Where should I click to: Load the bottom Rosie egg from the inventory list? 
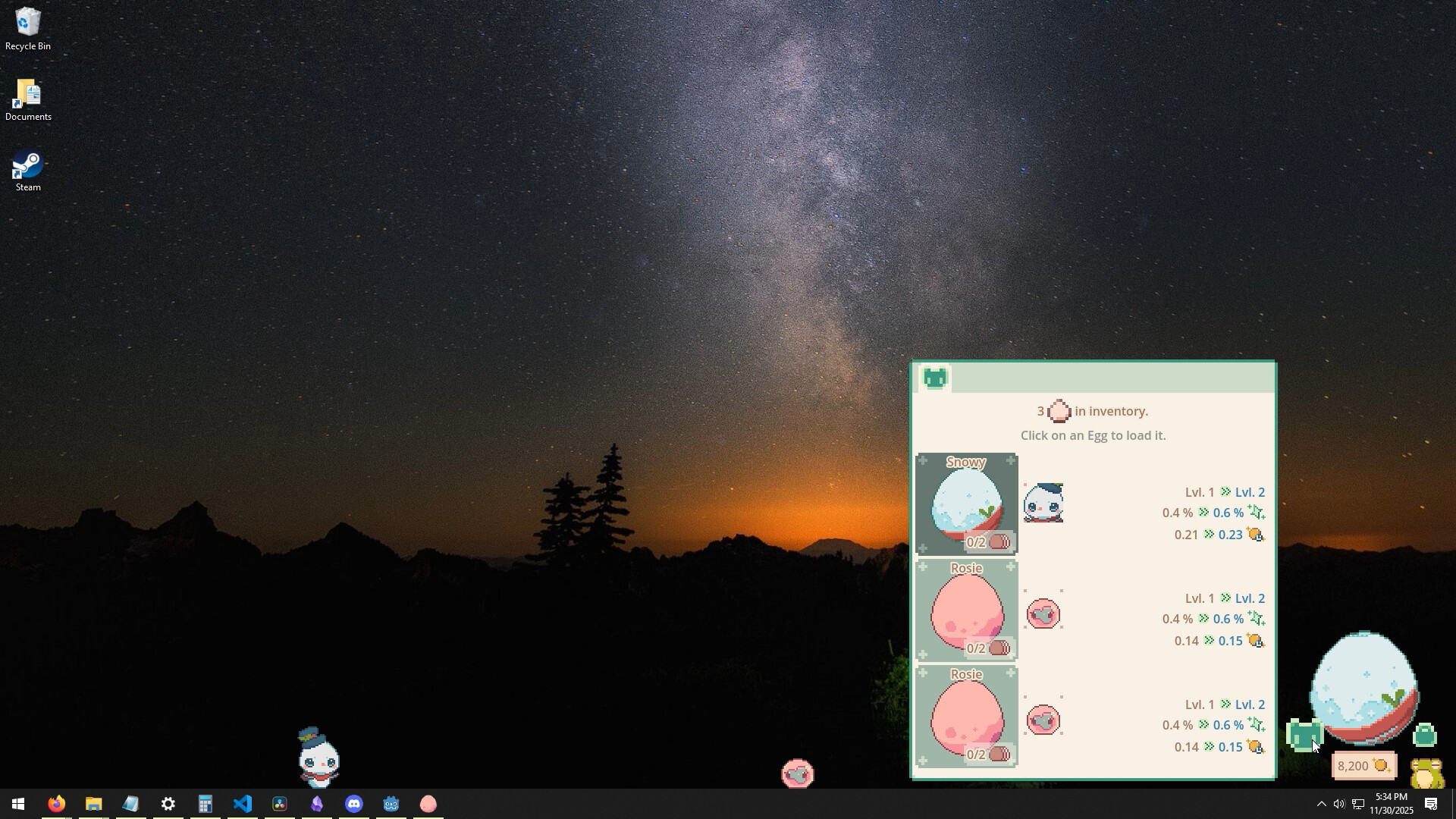tap(966, 716)
